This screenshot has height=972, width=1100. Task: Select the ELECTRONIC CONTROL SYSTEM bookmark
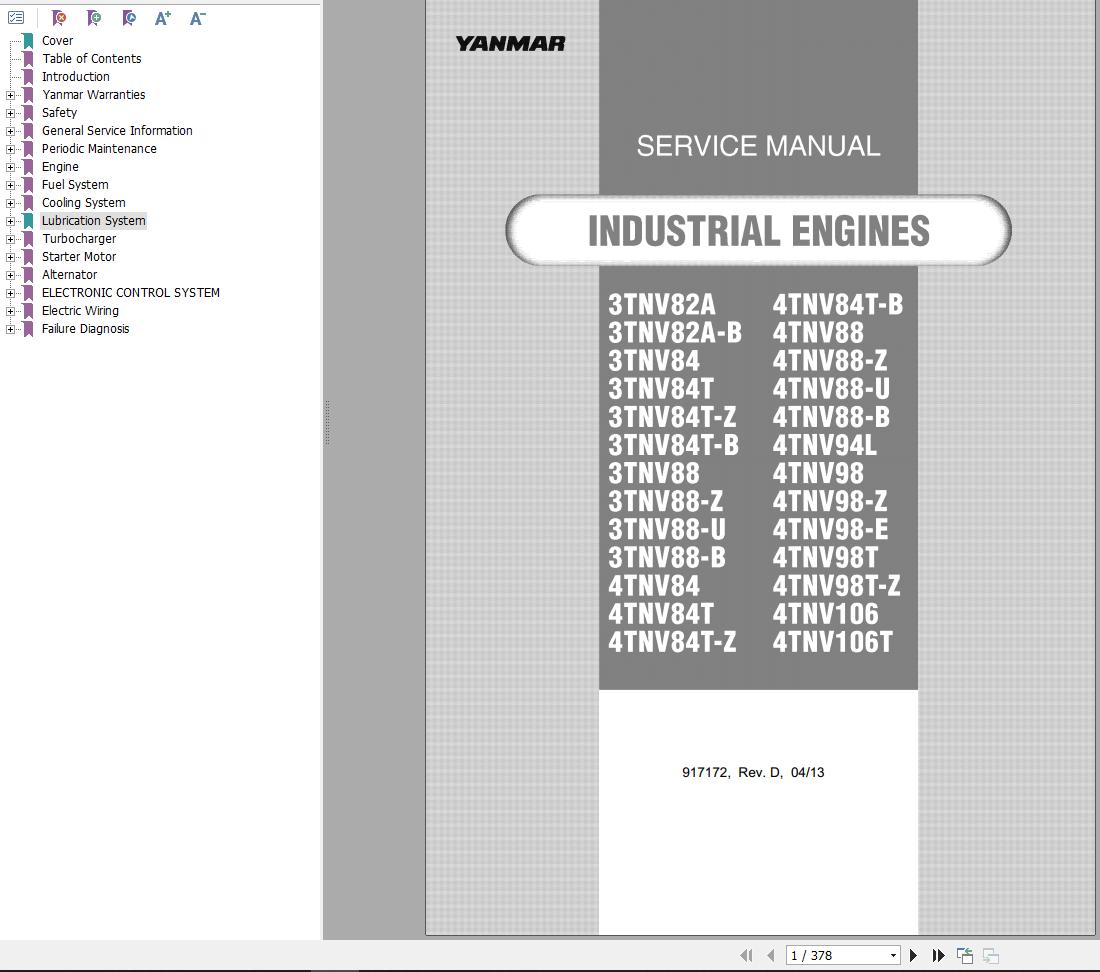tap(130, 292)
